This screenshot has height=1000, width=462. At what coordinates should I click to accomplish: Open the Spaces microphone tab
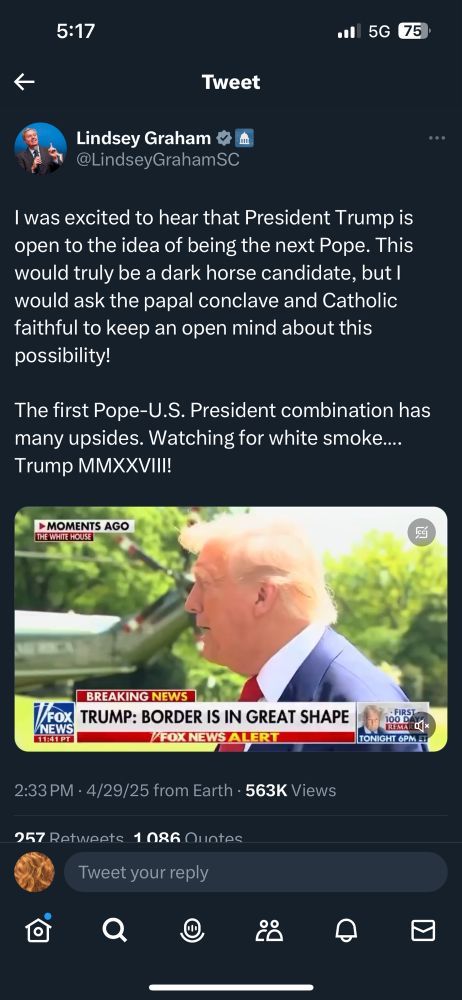[192, 930]
